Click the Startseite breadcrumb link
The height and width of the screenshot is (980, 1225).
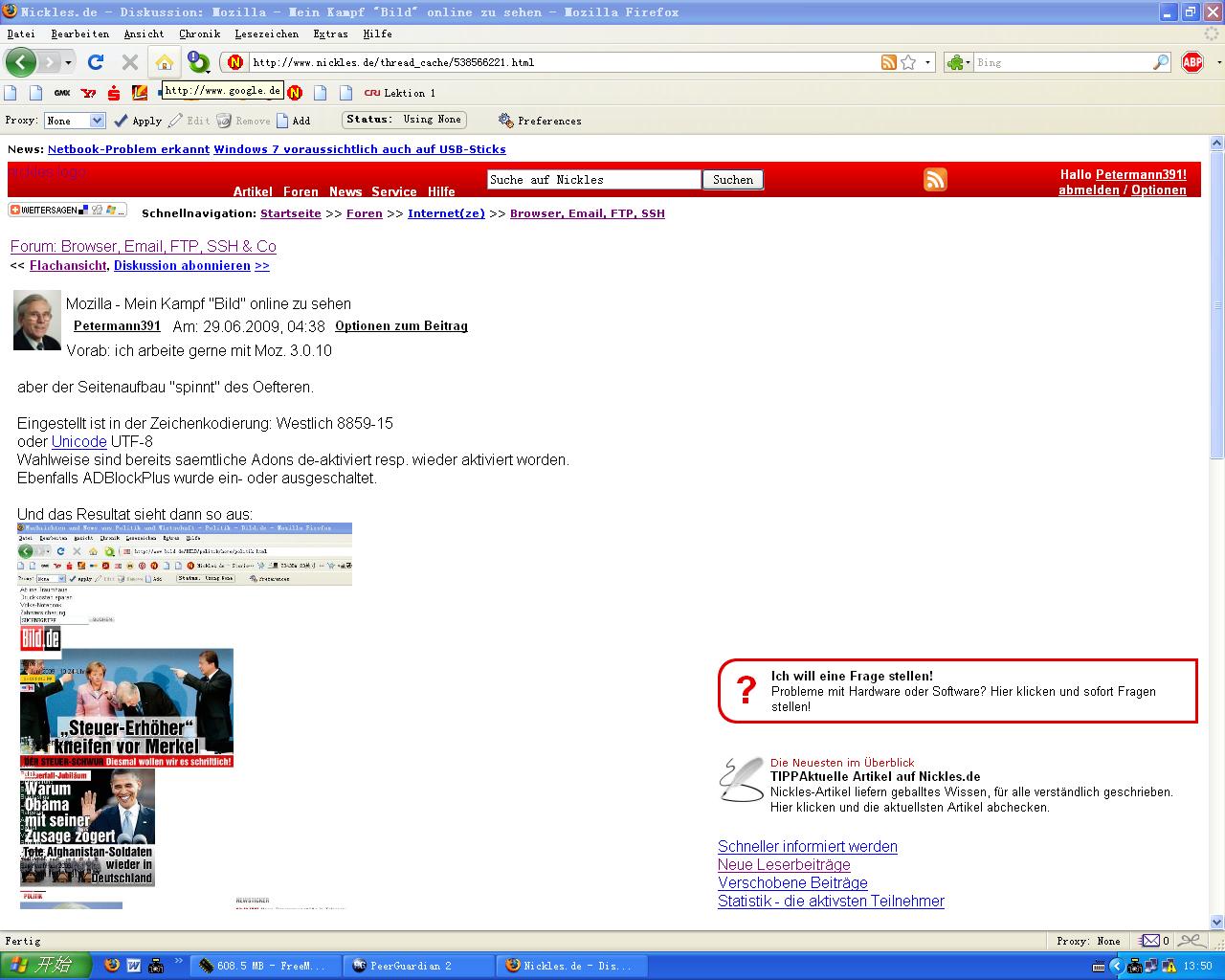click(x=291, y=213)
